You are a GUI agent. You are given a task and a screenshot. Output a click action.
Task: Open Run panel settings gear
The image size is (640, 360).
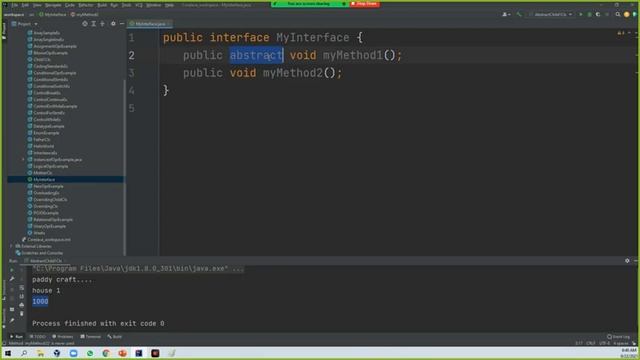(627, 260)
